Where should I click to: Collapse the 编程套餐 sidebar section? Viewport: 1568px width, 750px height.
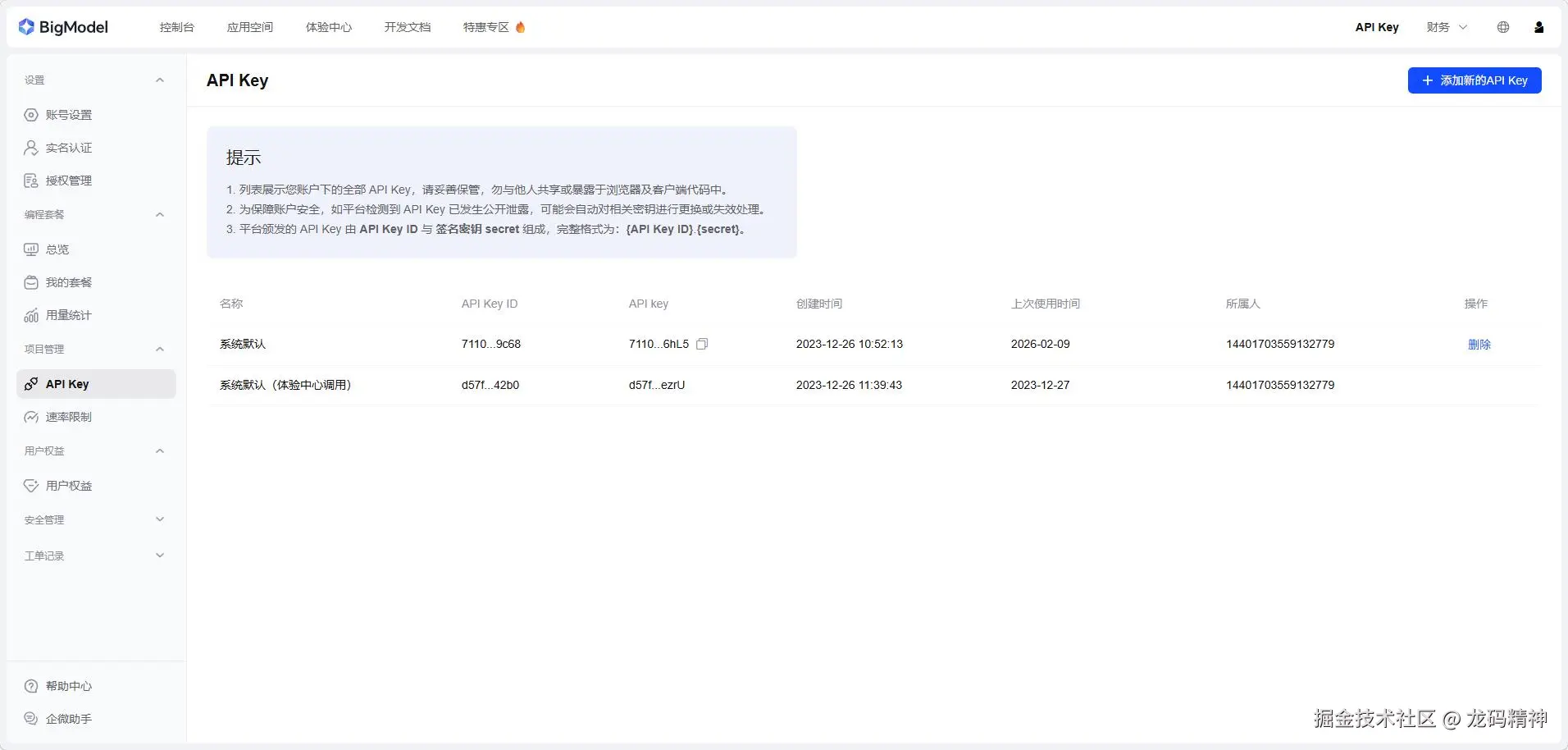click(160, 215)
